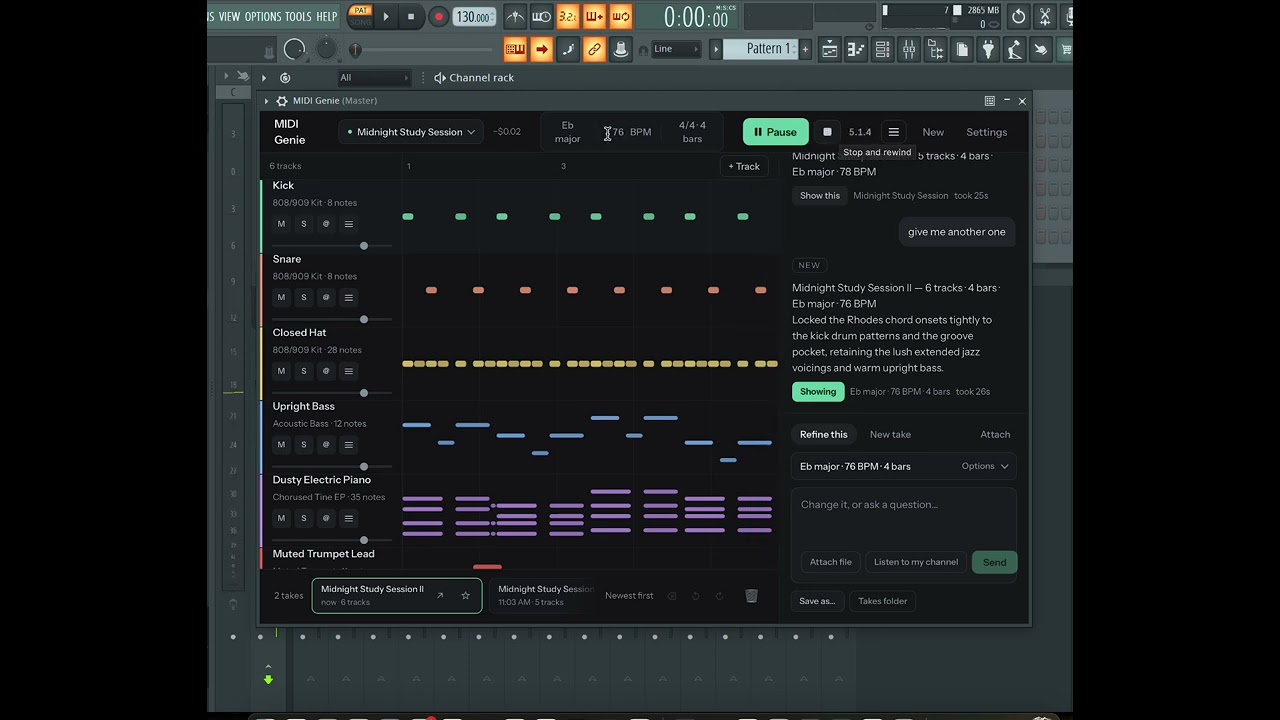Click Listen to my channel button
1280x720 pixels.
[916, 562]
